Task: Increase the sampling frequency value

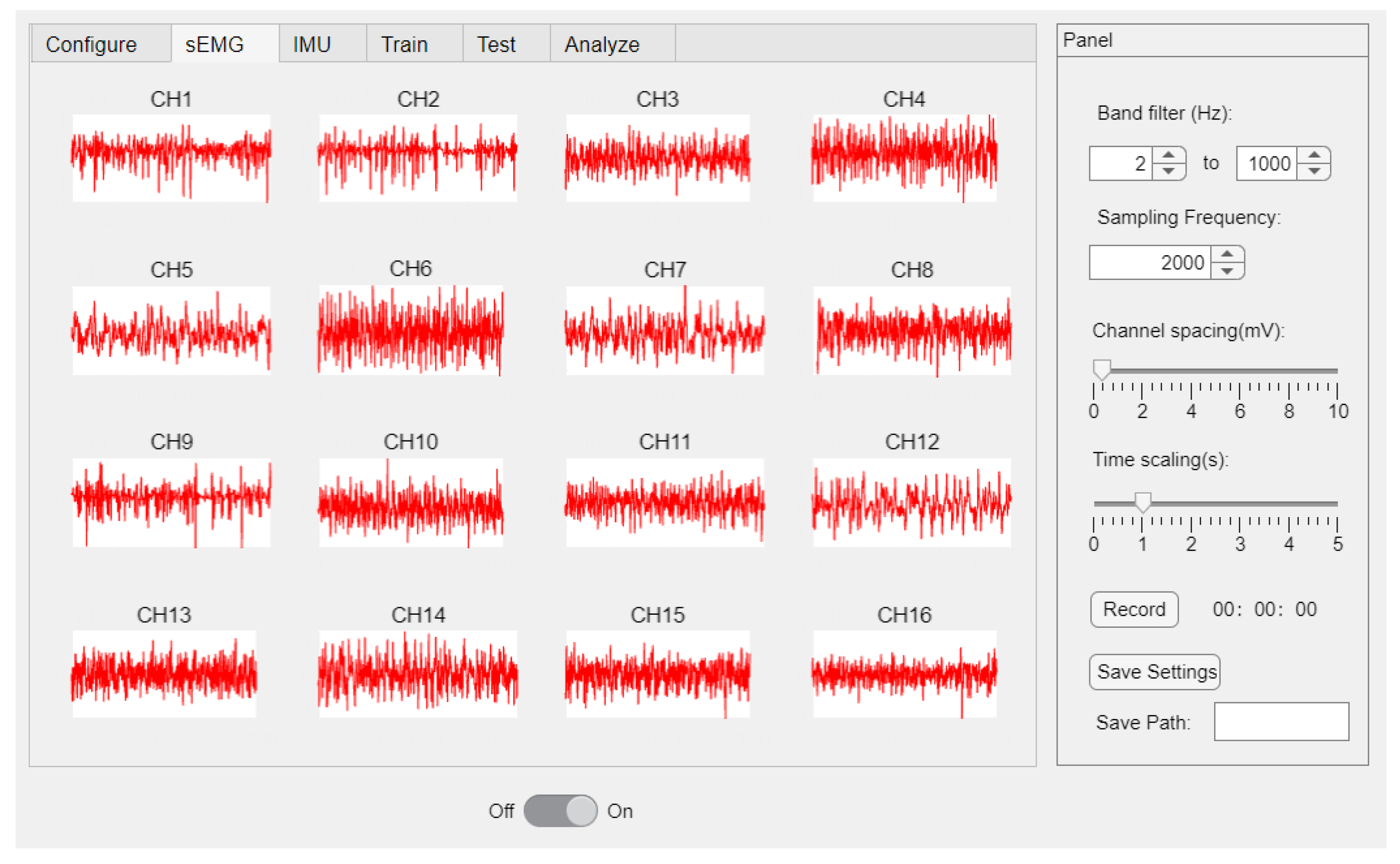Action: pos(1226,254)
